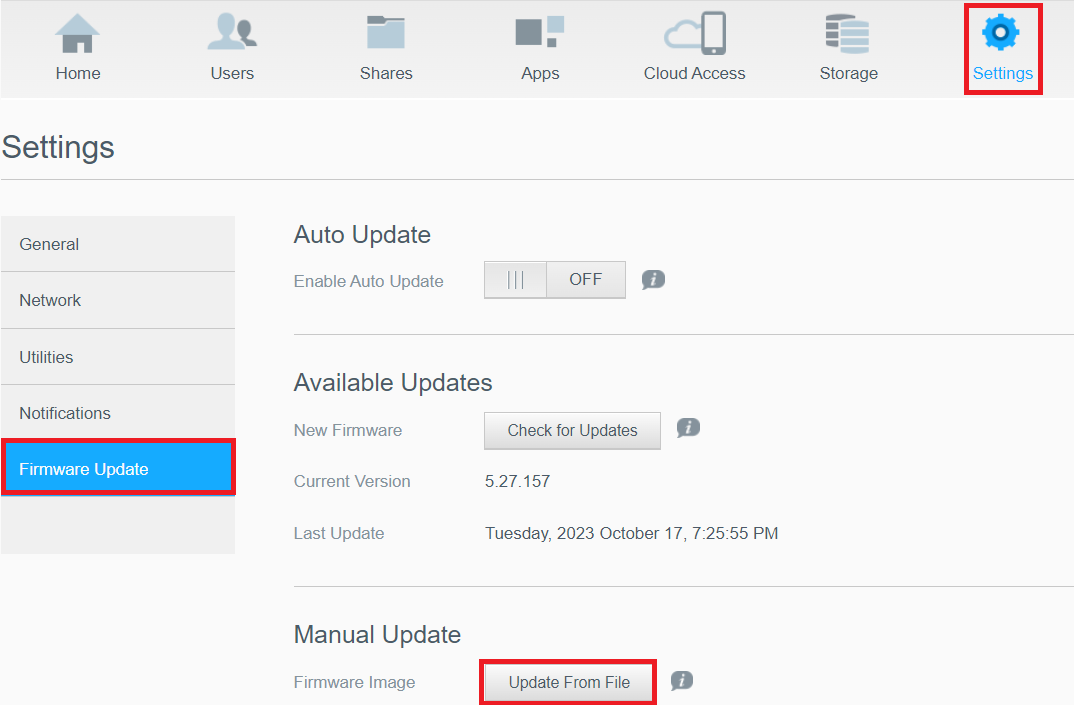Switch to the Network settings tab
The image size is (1074, 705).
pyautogui.click(x=118, y=300)
